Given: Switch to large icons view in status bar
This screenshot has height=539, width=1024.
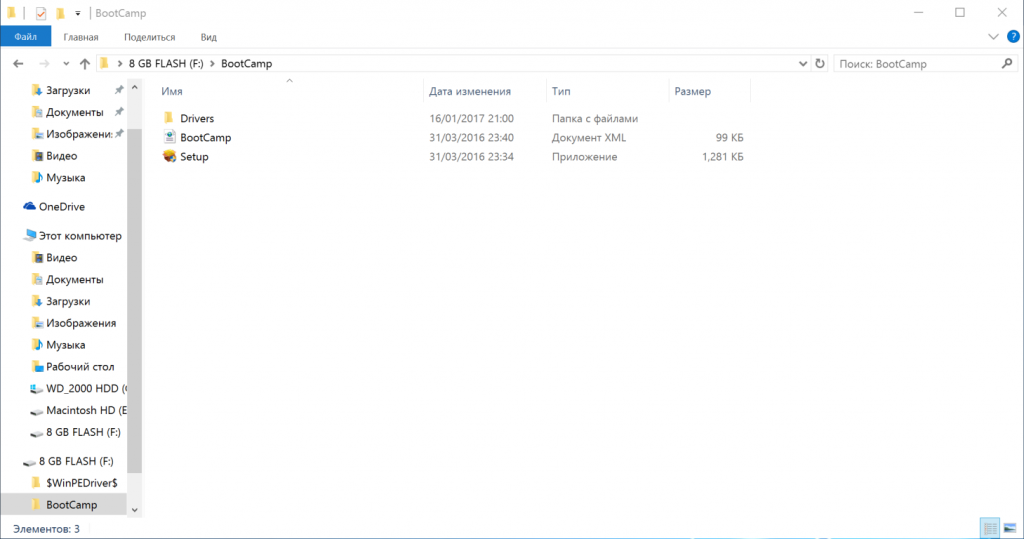Looking at the screenshot, I should pos(1010,528).
